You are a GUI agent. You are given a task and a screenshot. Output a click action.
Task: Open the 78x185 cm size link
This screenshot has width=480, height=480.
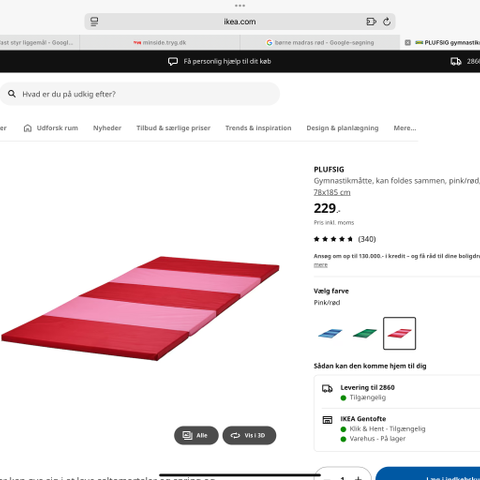[x=332, y=192]
